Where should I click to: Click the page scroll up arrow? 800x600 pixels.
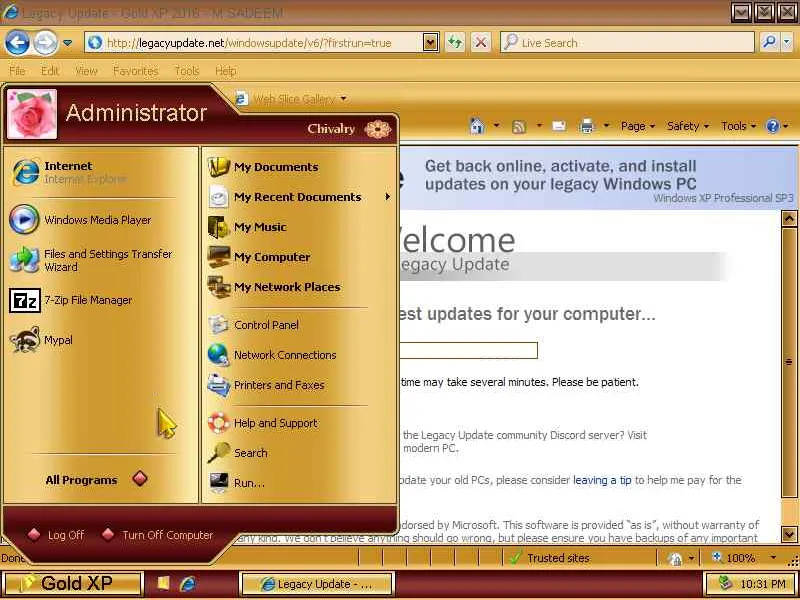click(789, 219)
